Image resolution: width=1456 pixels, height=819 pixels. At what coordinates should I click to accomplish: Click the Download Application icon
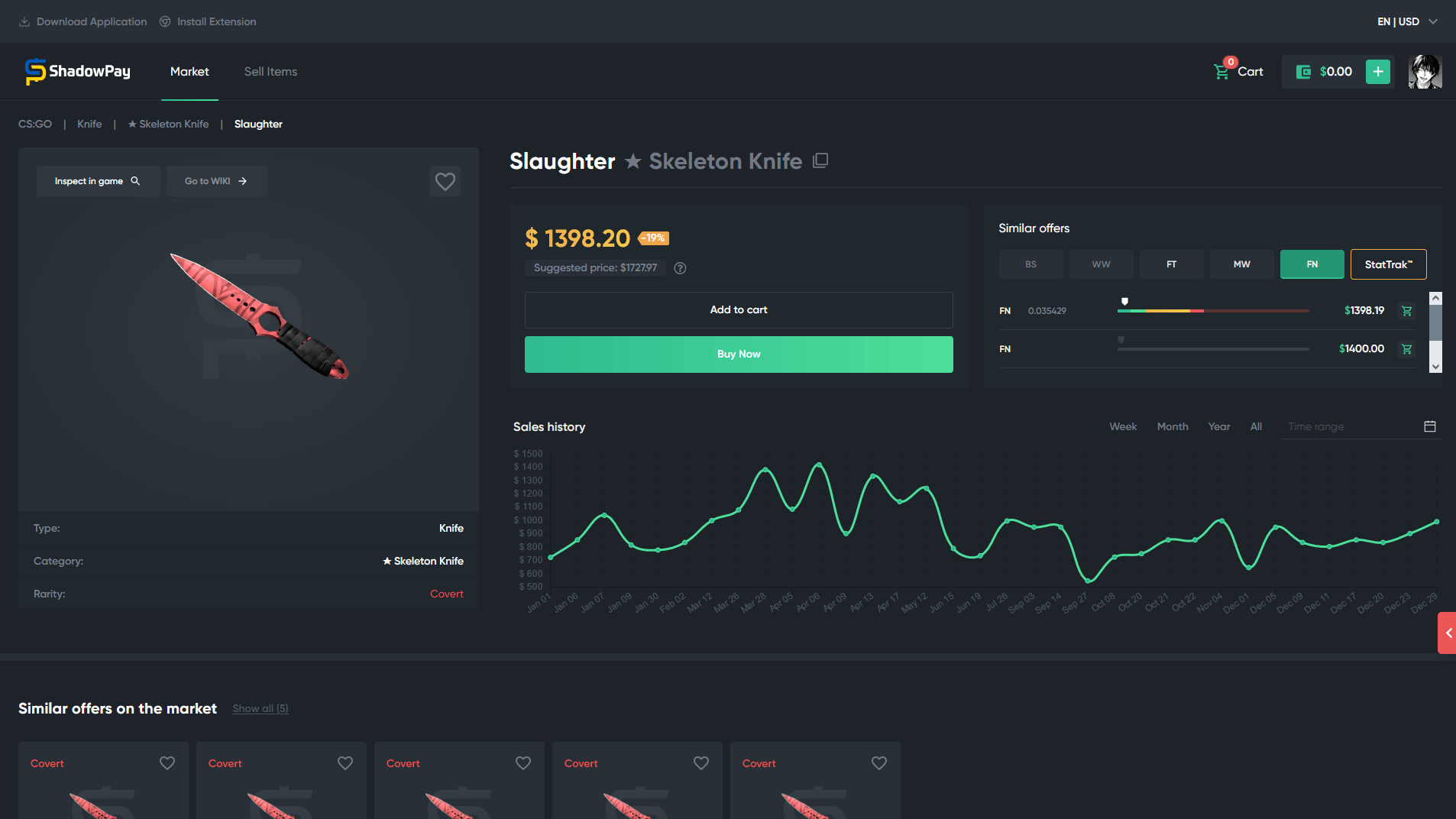point(24,21)
